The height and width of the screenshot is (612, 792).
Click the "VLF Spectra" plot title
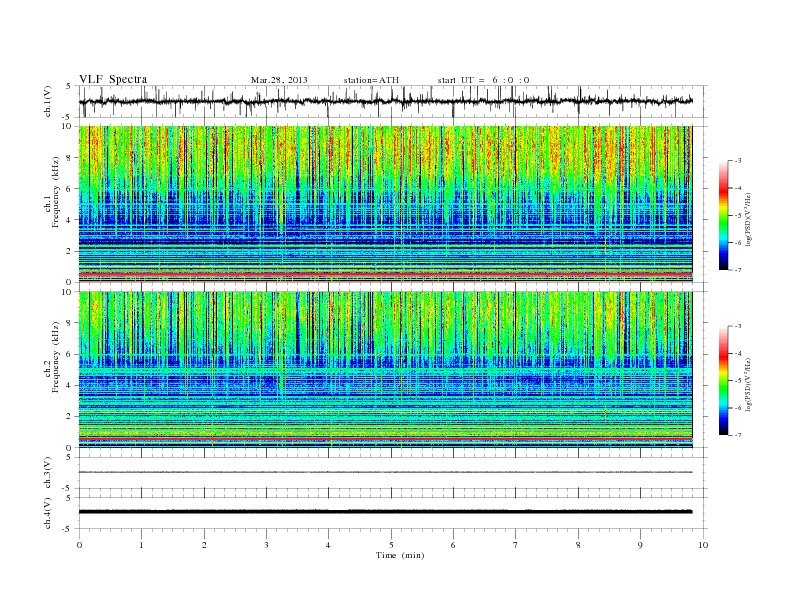113,79
